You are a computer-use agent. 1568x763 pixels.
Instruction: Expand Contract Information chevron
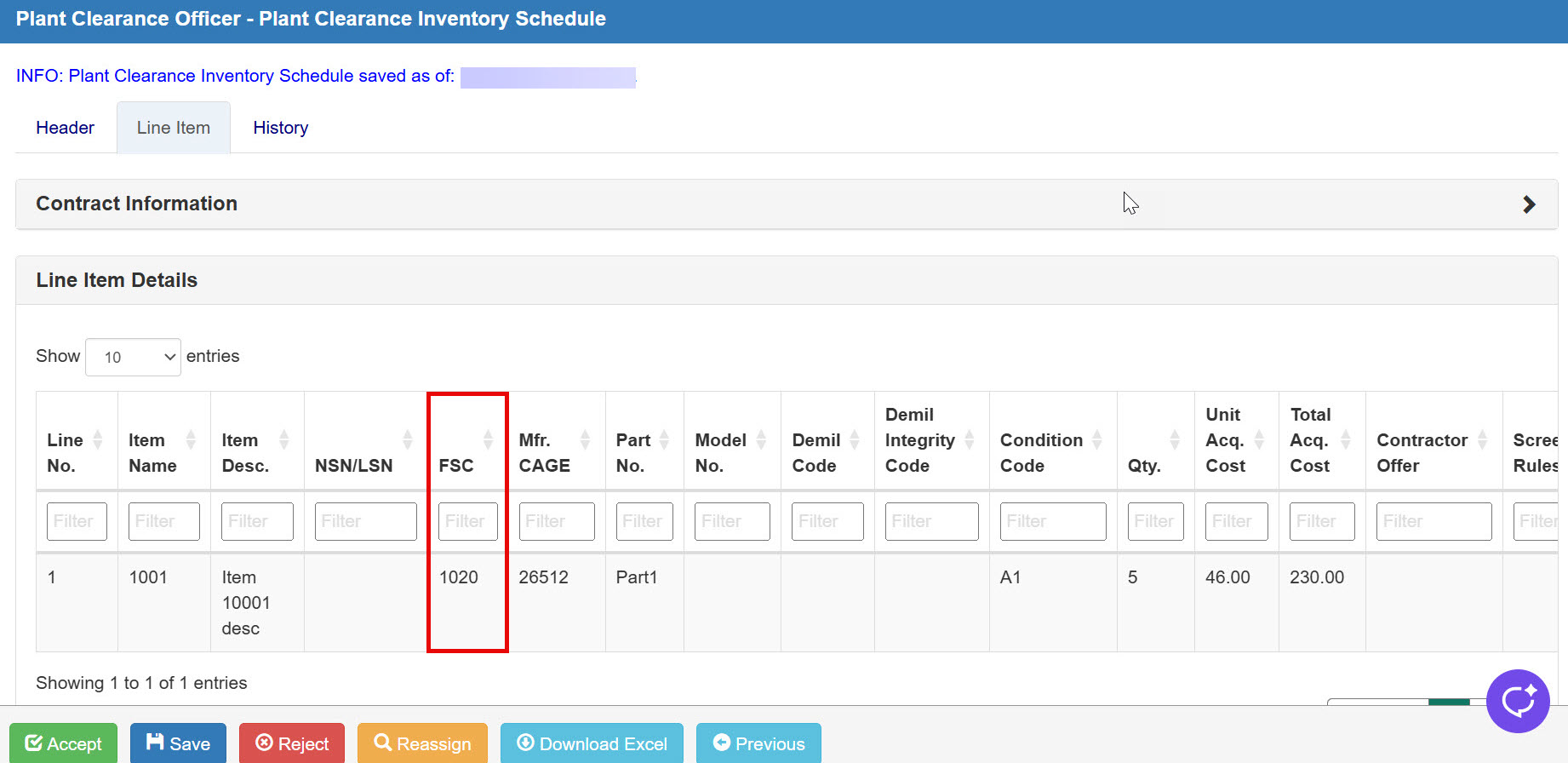[x=1529, y=204]
